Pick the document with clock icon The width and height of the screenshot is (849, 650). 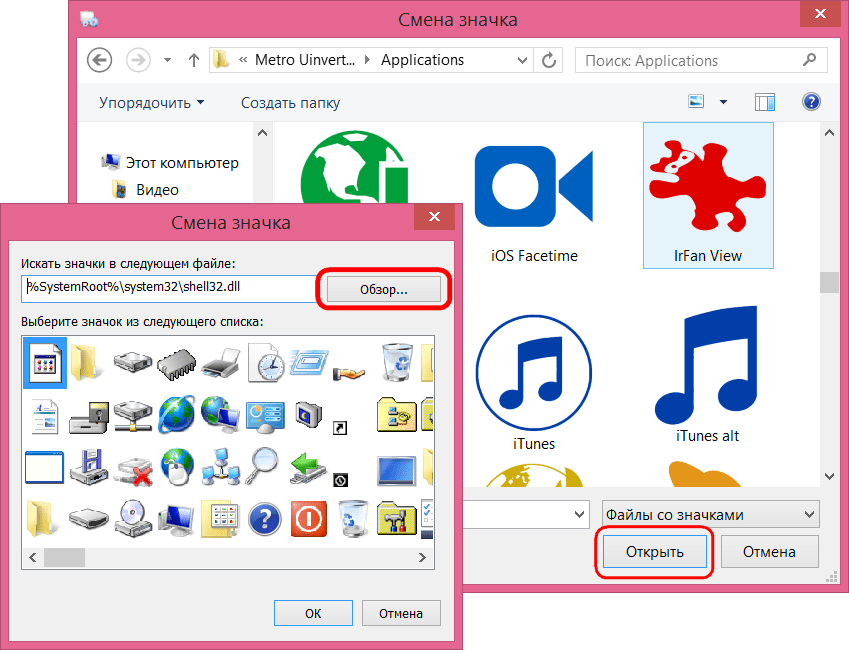pyautogui.click(x=265, y=362)
